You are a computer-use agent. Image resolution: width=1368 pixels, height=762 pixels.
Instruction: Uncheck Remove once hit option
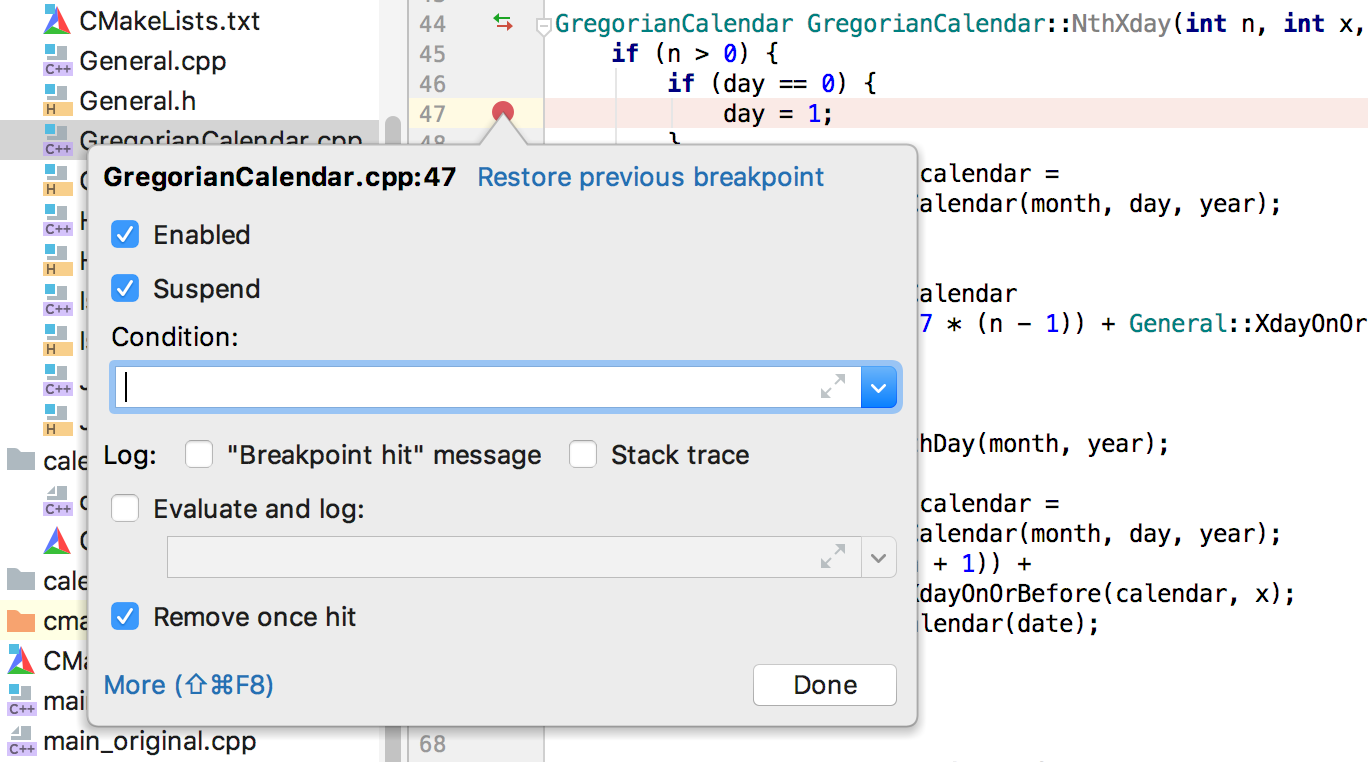(125, 617)
